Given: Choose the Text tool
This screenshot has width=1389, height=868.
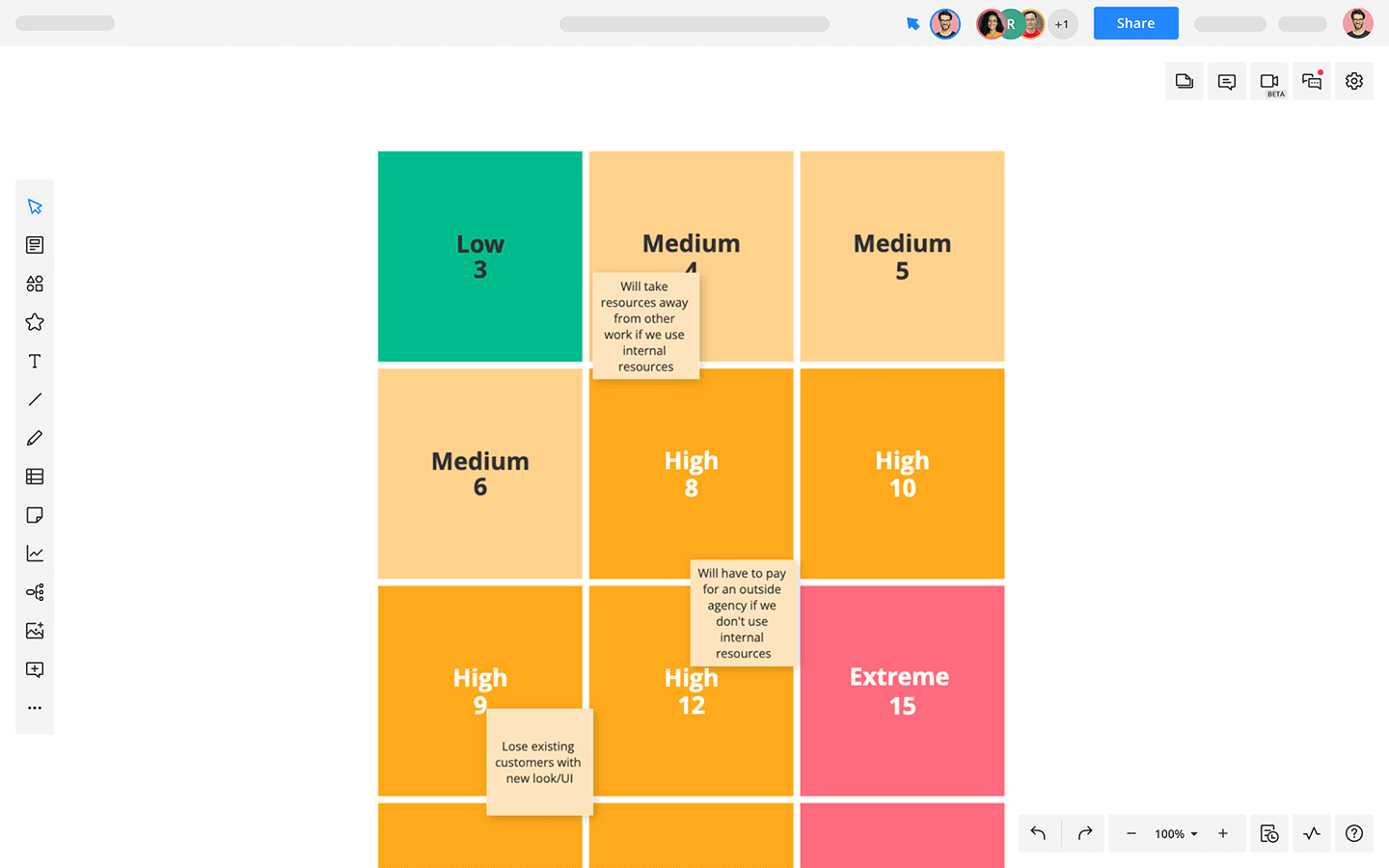Looking at the screenshot, I should tap(35, 361).
